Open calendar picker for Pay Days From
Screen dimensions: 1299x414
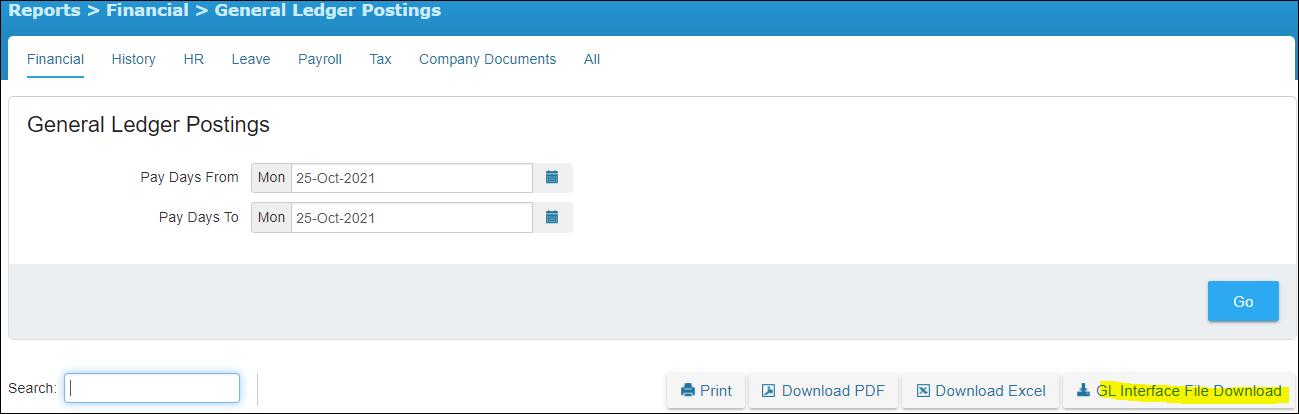(x=552, y=178)
